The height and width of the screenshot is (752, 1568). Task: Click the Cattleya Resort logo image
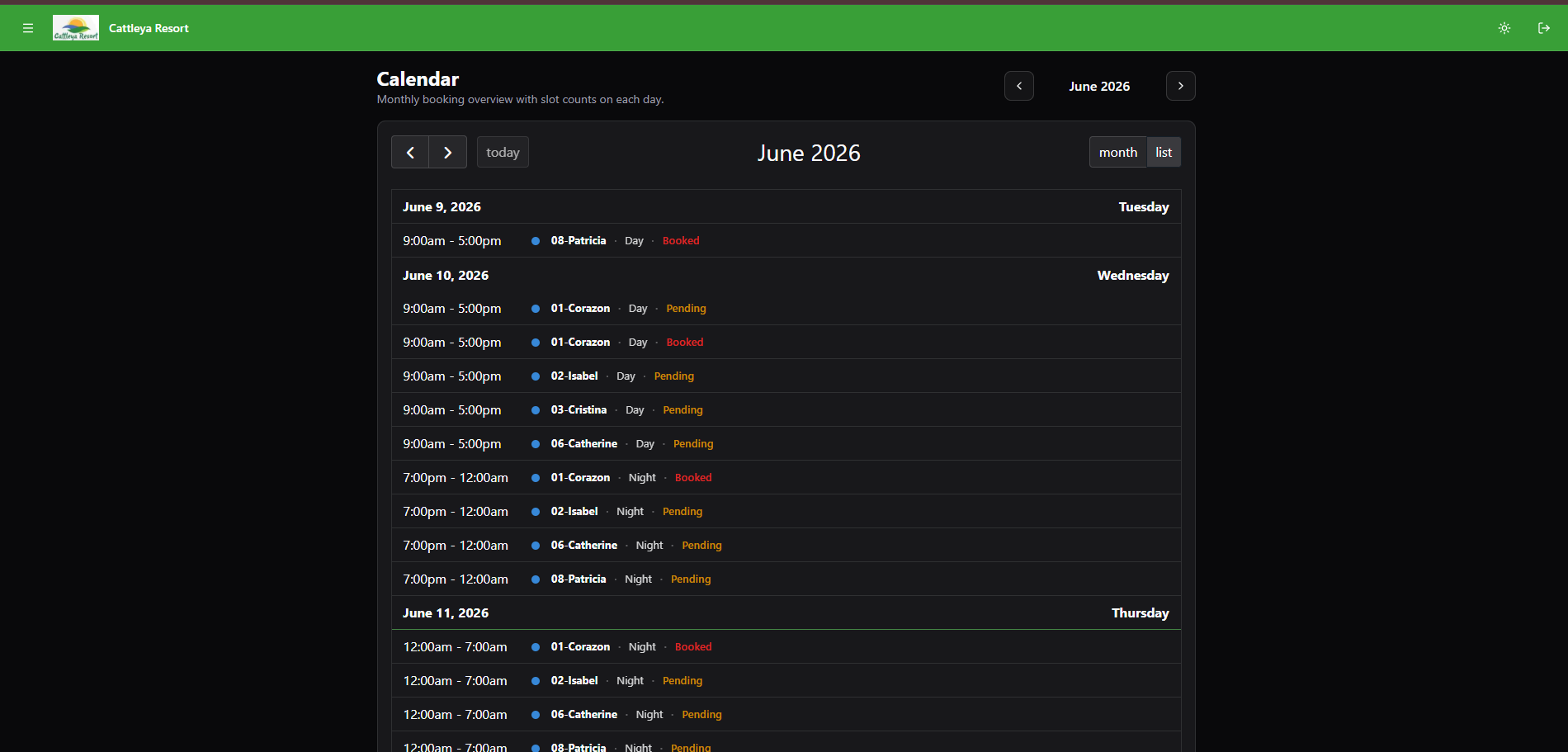tap(76, 28)
